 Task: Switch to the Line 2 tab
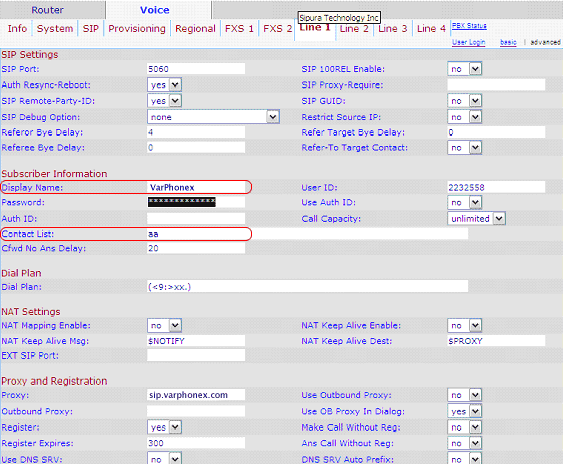[x=354, y=29]
